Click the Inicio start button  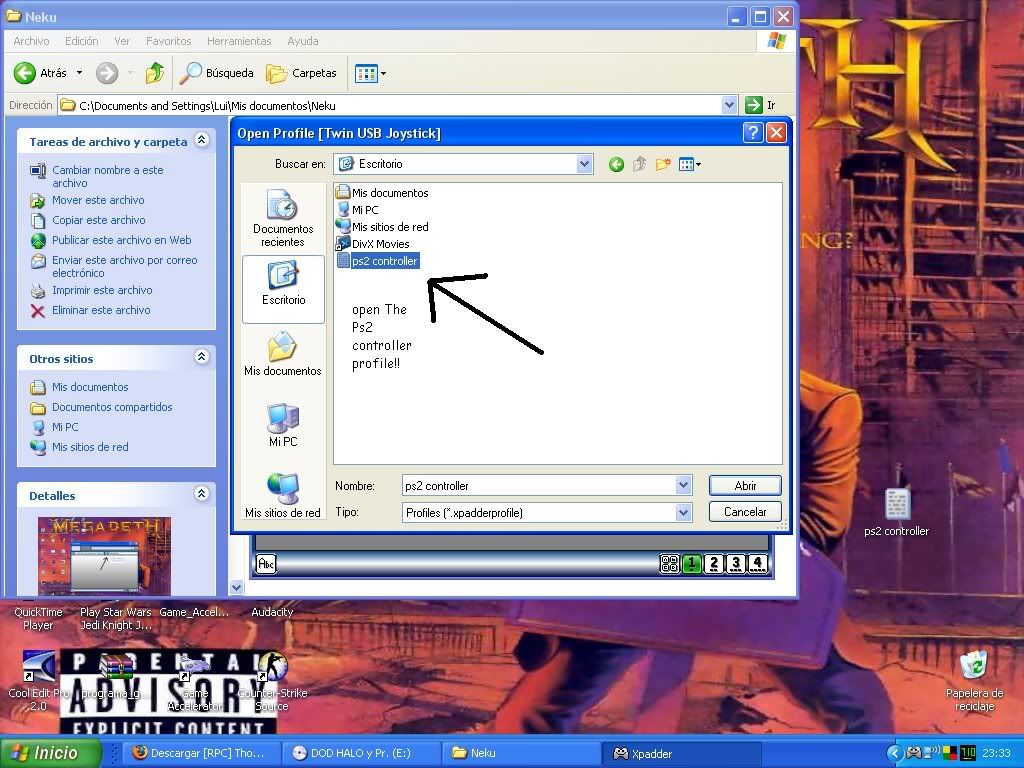51,753
